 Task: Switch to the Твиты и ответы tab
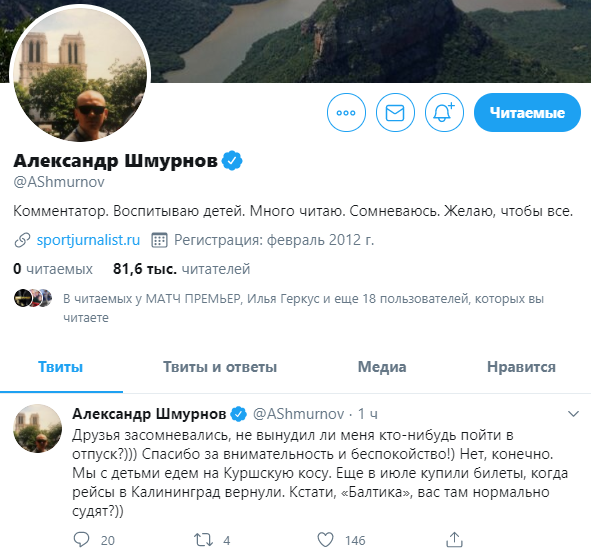[x=220, y=367]
